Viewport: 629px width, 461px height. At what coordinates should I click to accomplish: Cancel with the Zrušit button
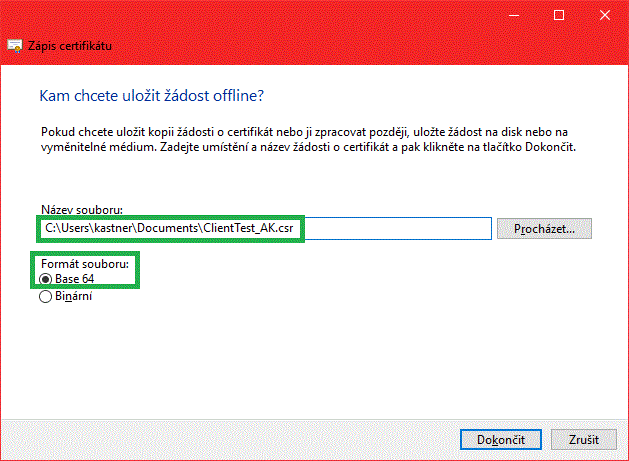(x=583, y=439)
